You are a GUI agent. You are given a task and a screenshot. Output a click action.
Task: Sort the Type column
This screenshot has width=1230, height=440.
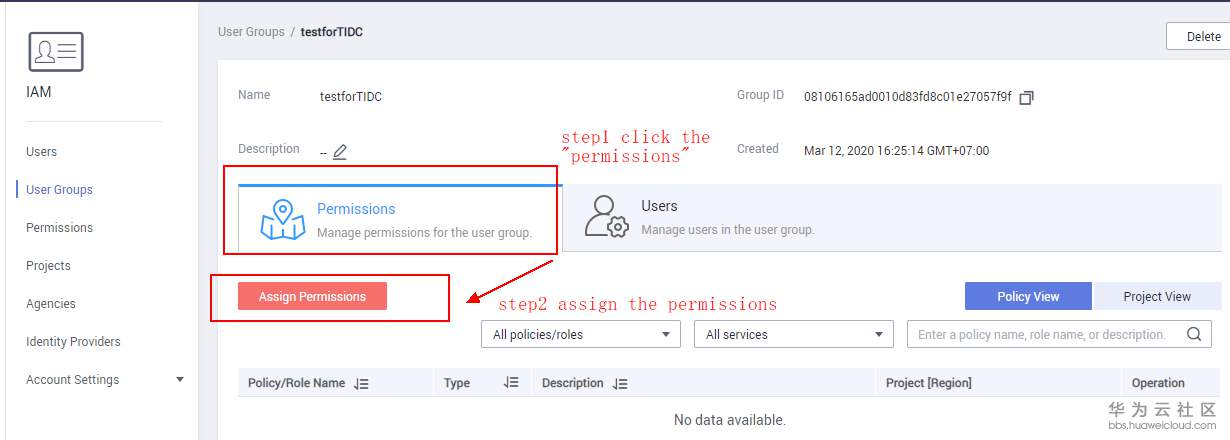[x=511, y=383]
